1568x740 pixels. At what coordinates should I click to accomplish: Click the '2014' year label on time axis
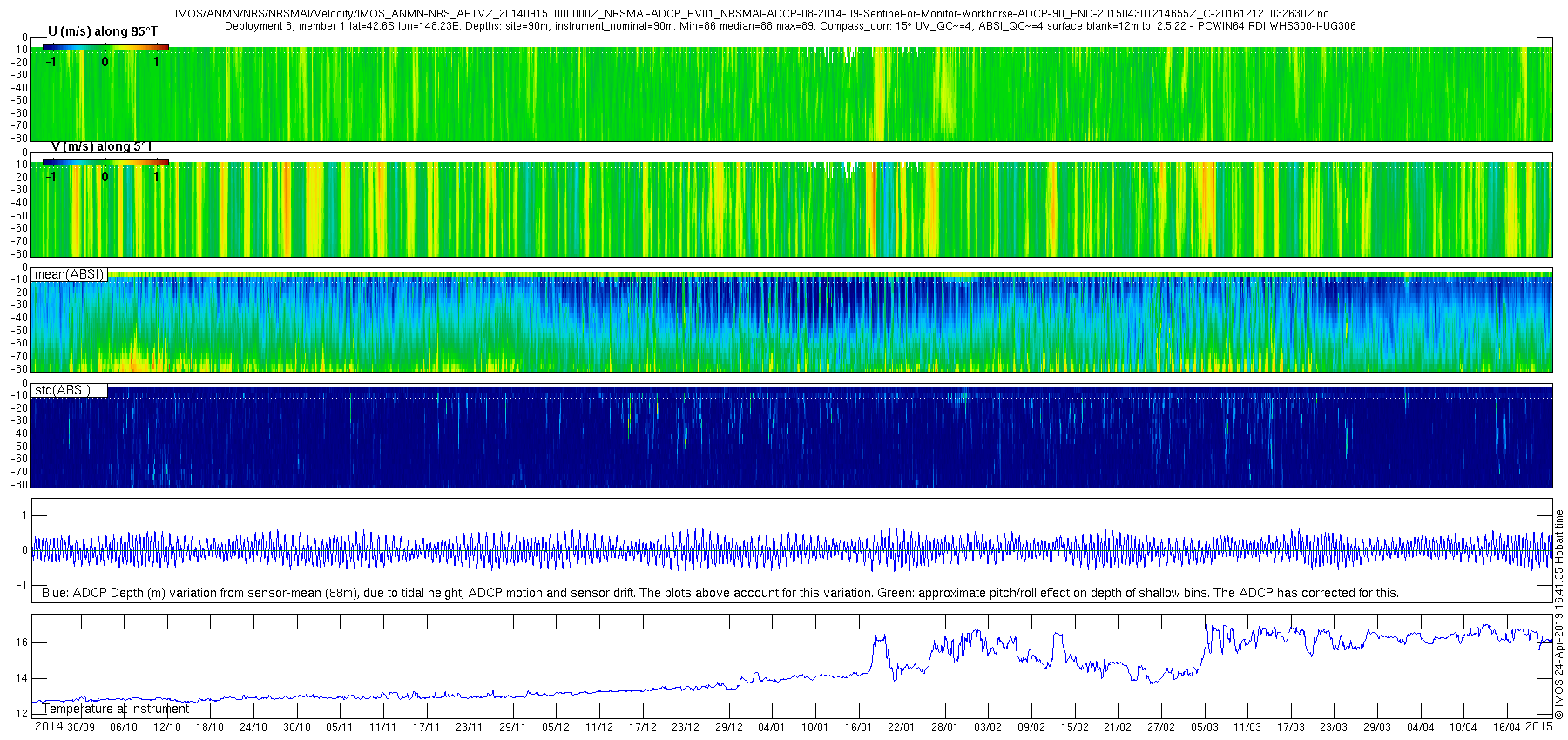(x=49, y=727)
